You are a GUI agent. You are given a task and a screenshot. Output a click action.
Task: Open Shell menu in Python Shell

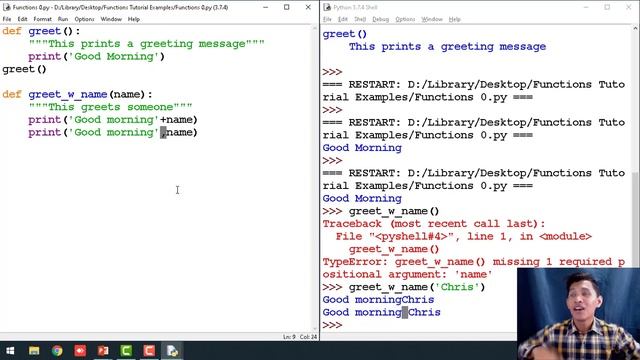[x=360, y=19]
